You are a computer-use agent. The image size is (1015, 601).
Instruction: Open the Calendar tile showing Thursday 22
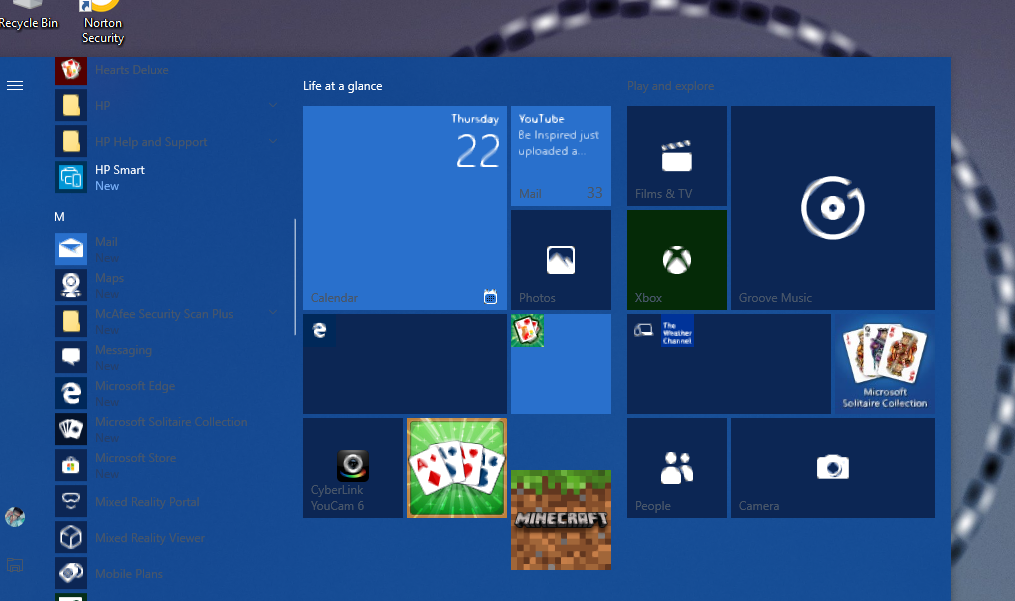point(405,208)
